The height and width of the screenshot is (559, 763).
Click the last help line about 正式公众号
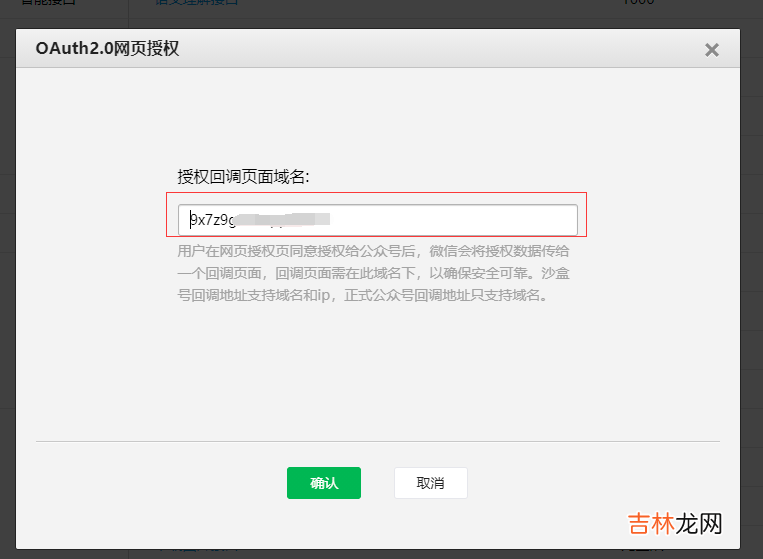362,295
